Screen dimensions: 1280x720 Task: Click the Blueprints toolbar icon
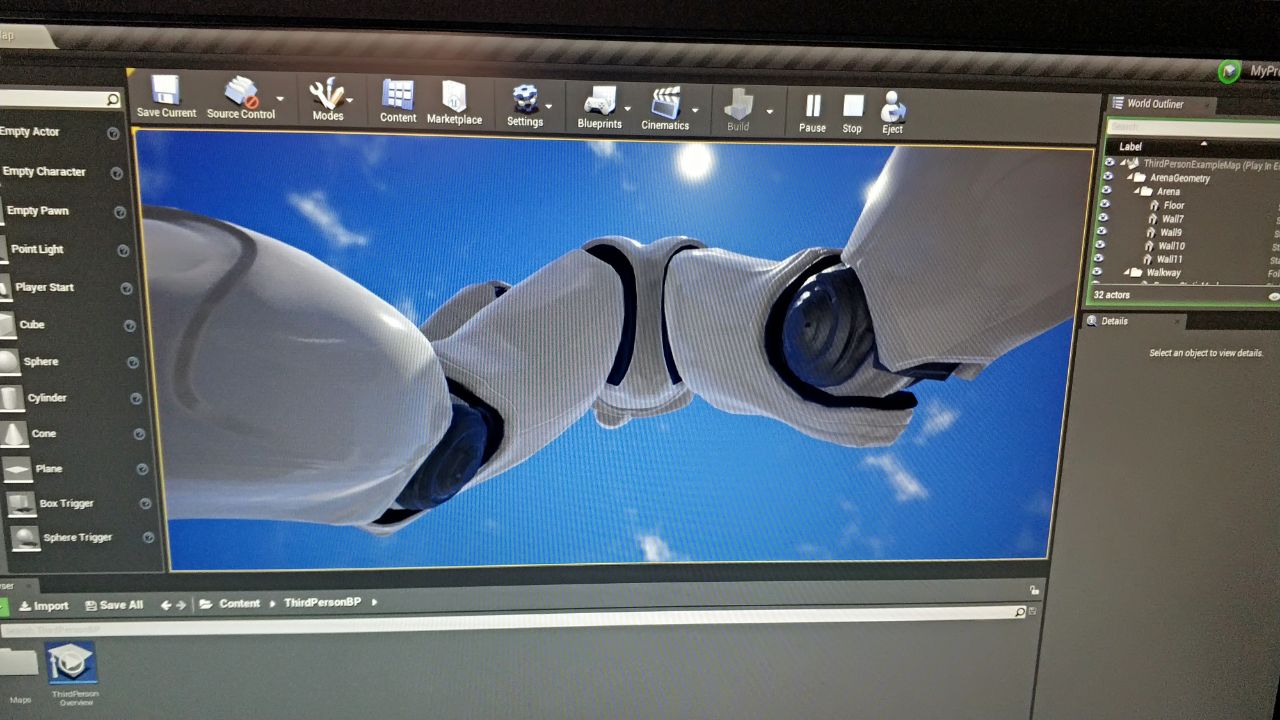[x=599, y=100]
